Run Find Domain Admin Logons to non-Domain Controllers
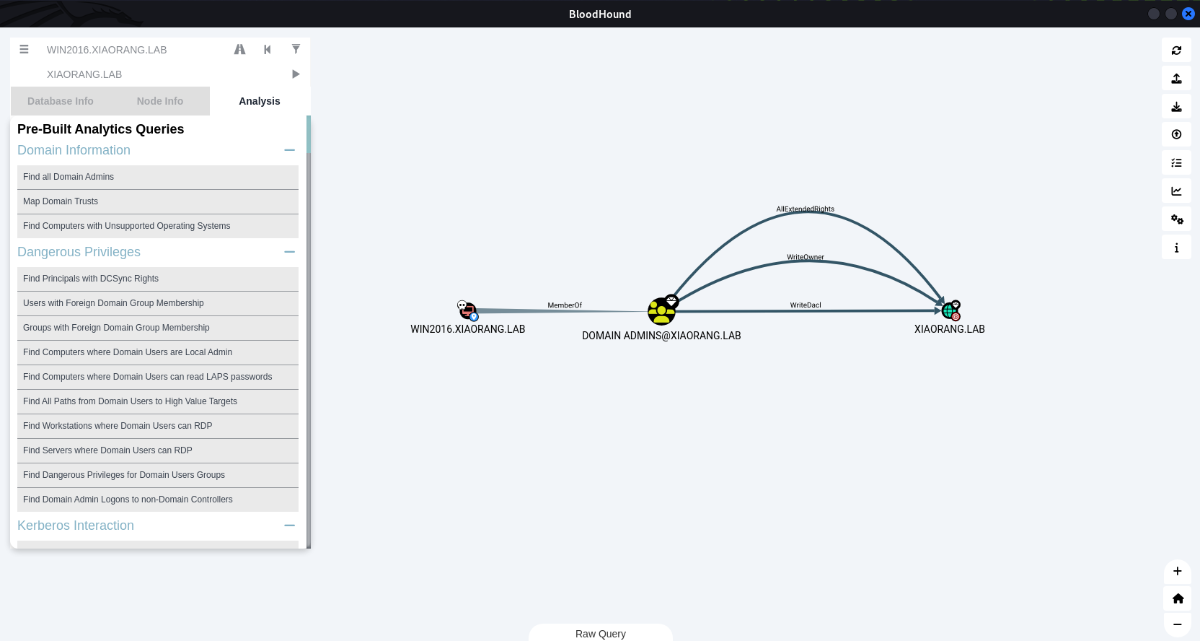This screenshot has width=1200, height=641. (158, 499)
